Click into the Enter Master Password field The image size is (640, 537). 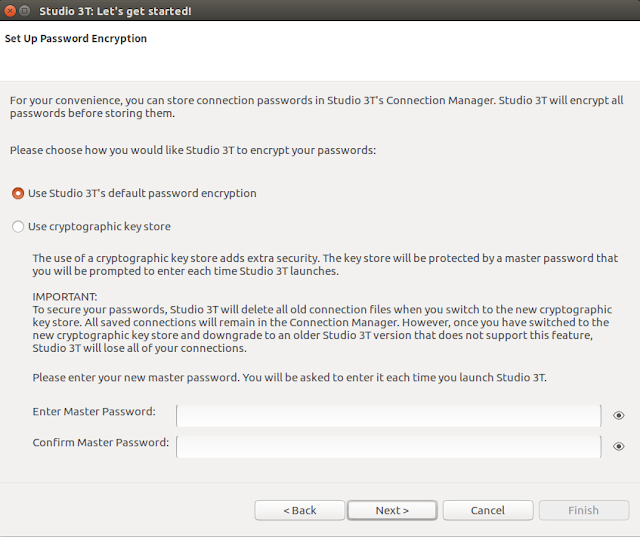388,416
